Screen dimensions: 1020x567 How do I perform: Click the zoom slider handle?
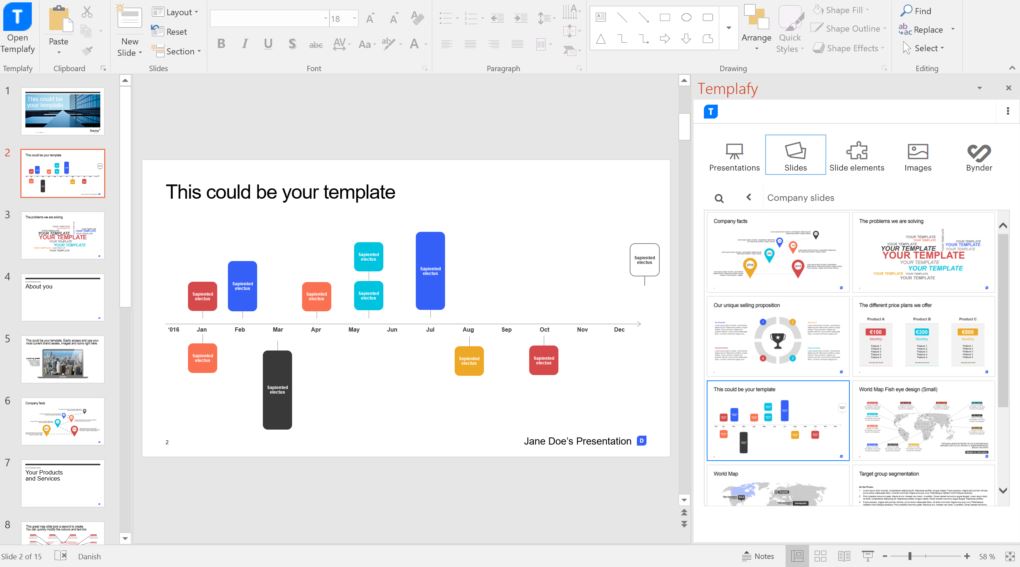(x=909, y=556)
